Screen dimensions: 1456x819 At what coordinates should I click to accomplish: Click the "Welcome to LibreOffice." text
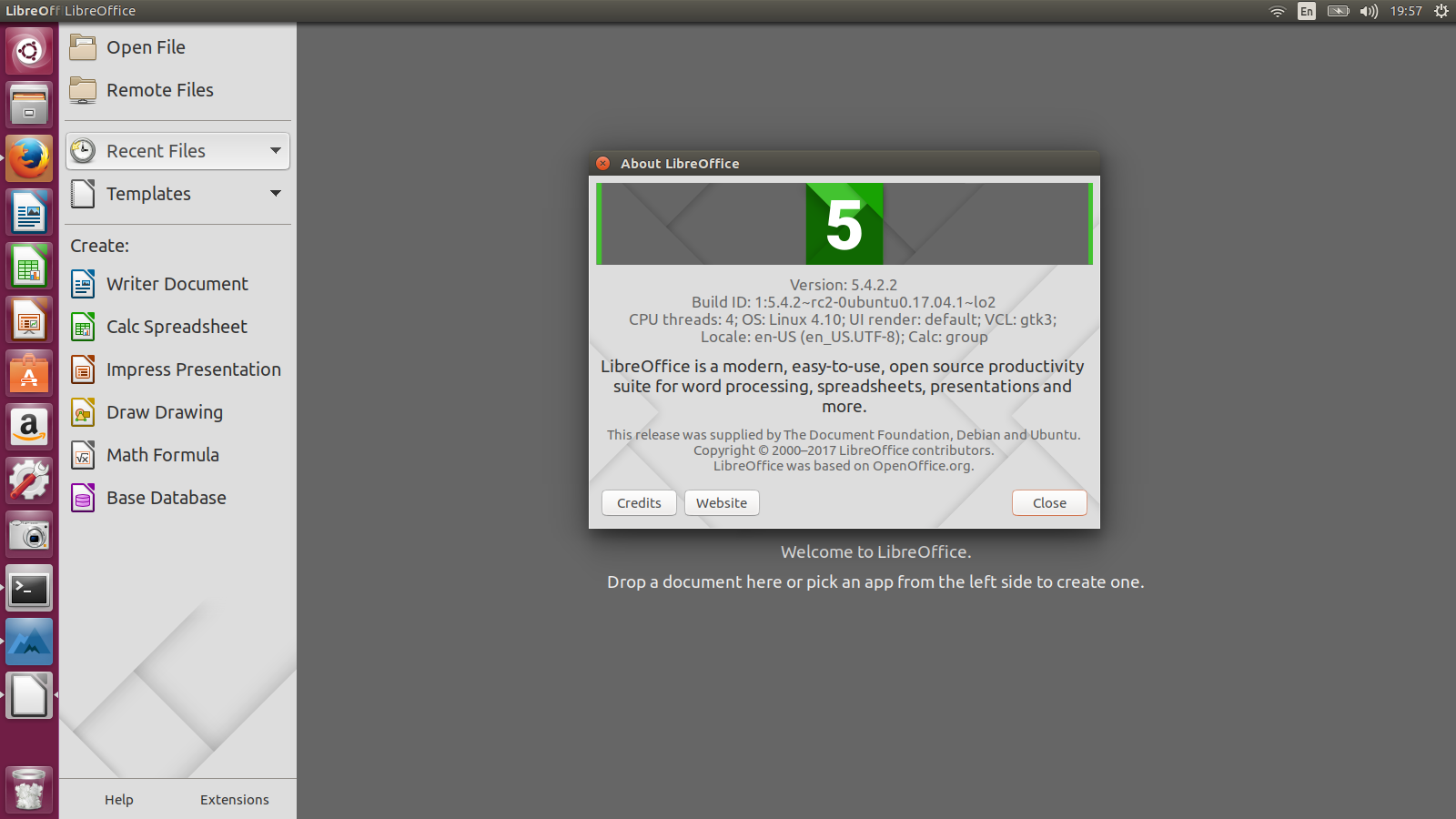click(875, 551)
